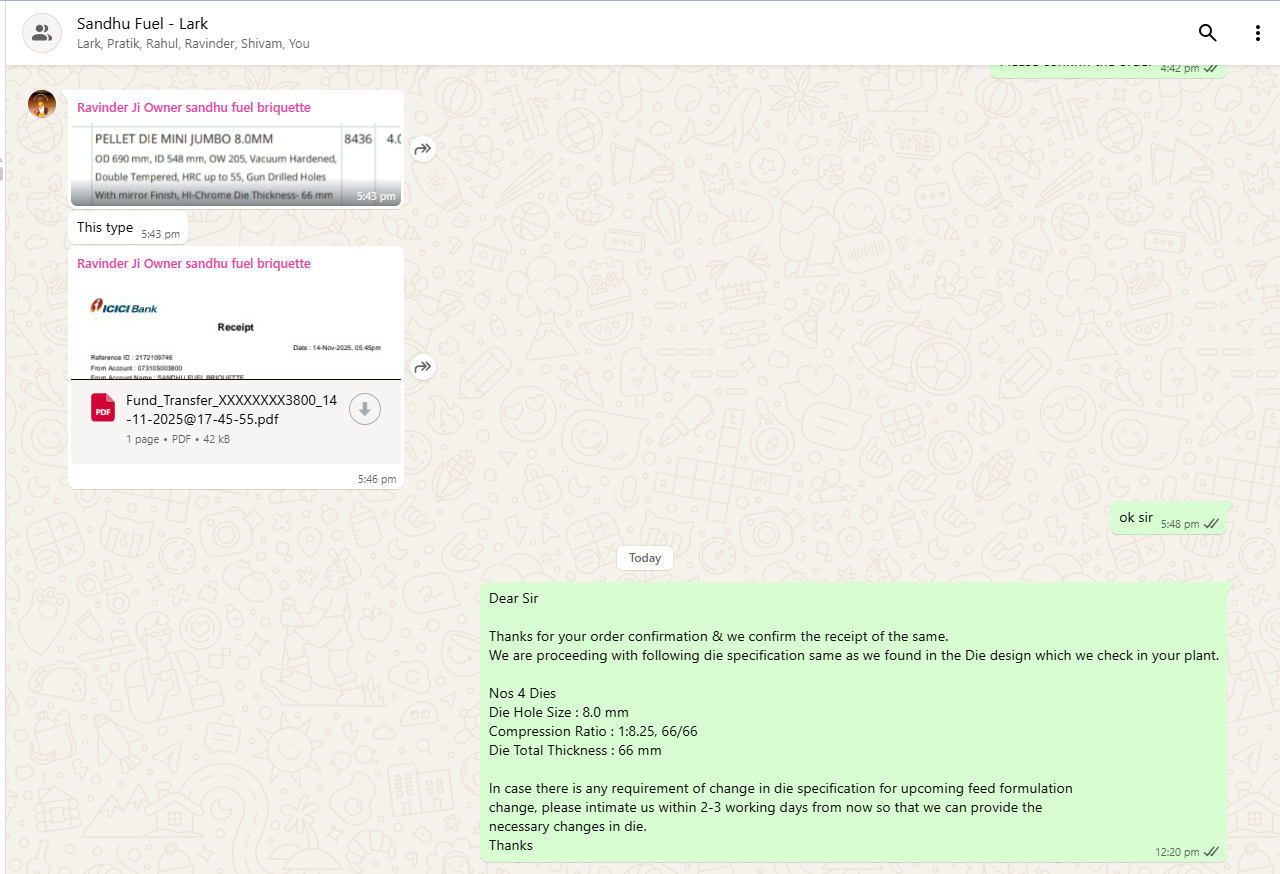Click read receipt ticks on 12:20 pm message
The image size is (1280, 874).
click(1211, 852)
